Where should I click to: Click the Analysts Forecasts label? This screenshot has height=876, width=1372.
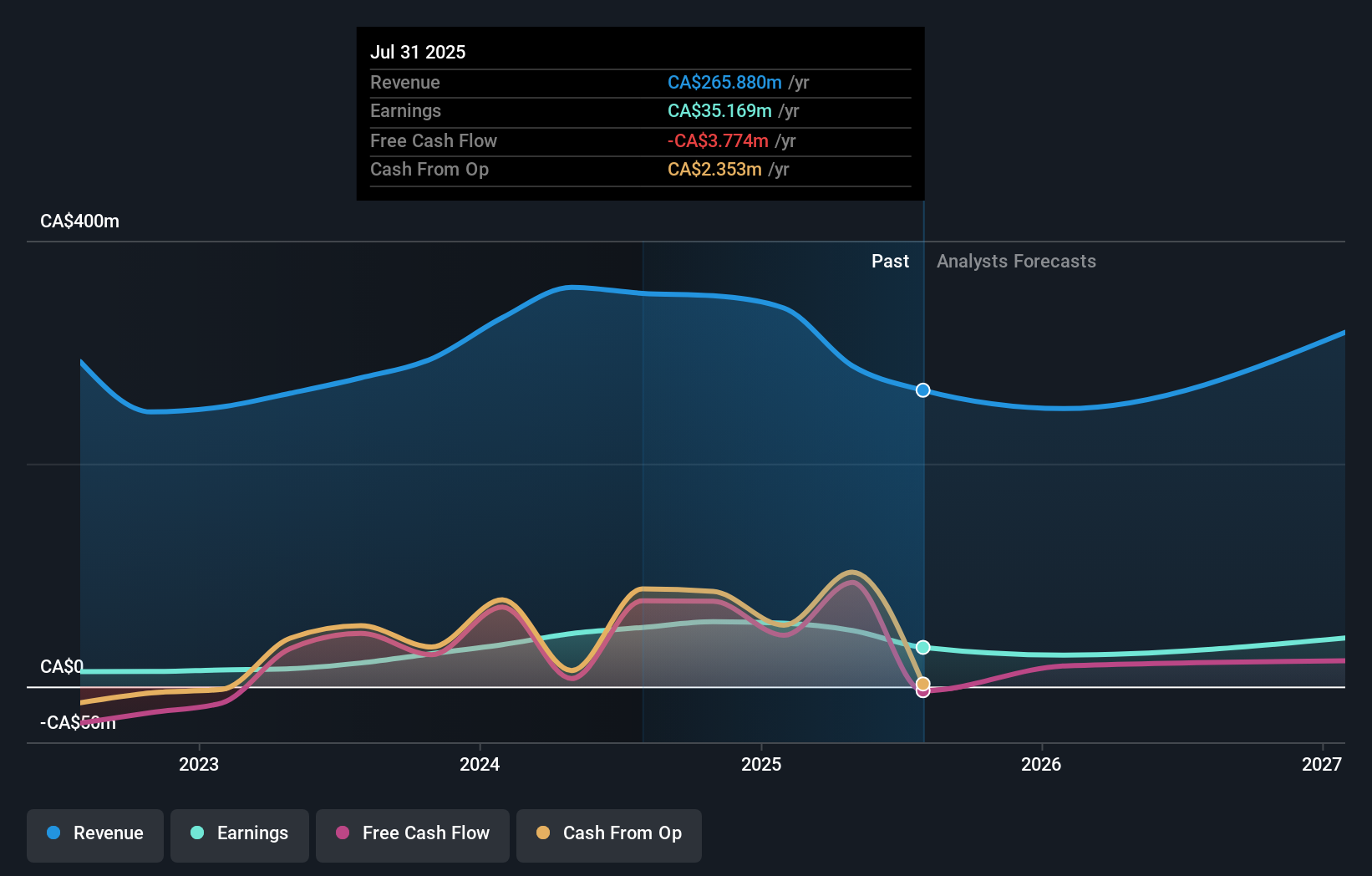pos(1016,262)
